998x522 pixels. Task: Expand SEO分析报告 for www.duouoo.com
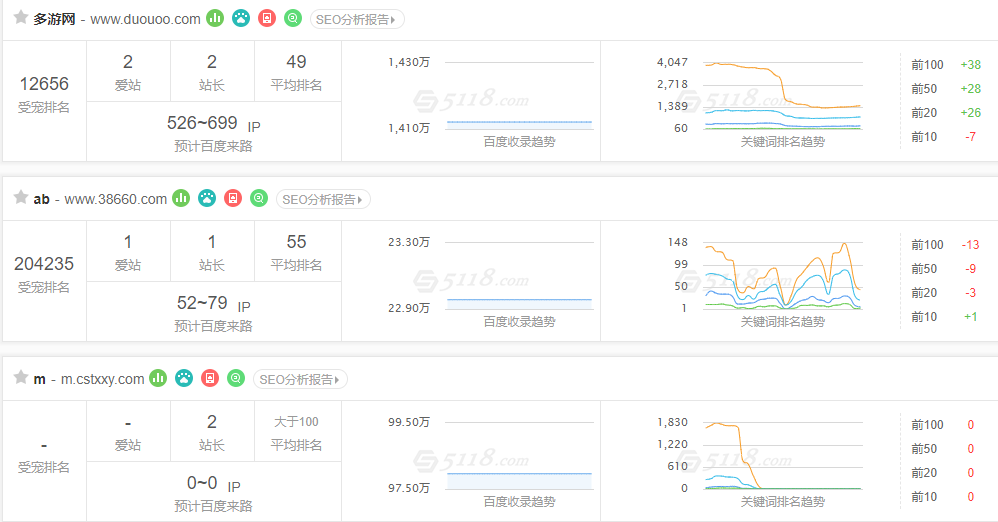(x=357, y=19)
